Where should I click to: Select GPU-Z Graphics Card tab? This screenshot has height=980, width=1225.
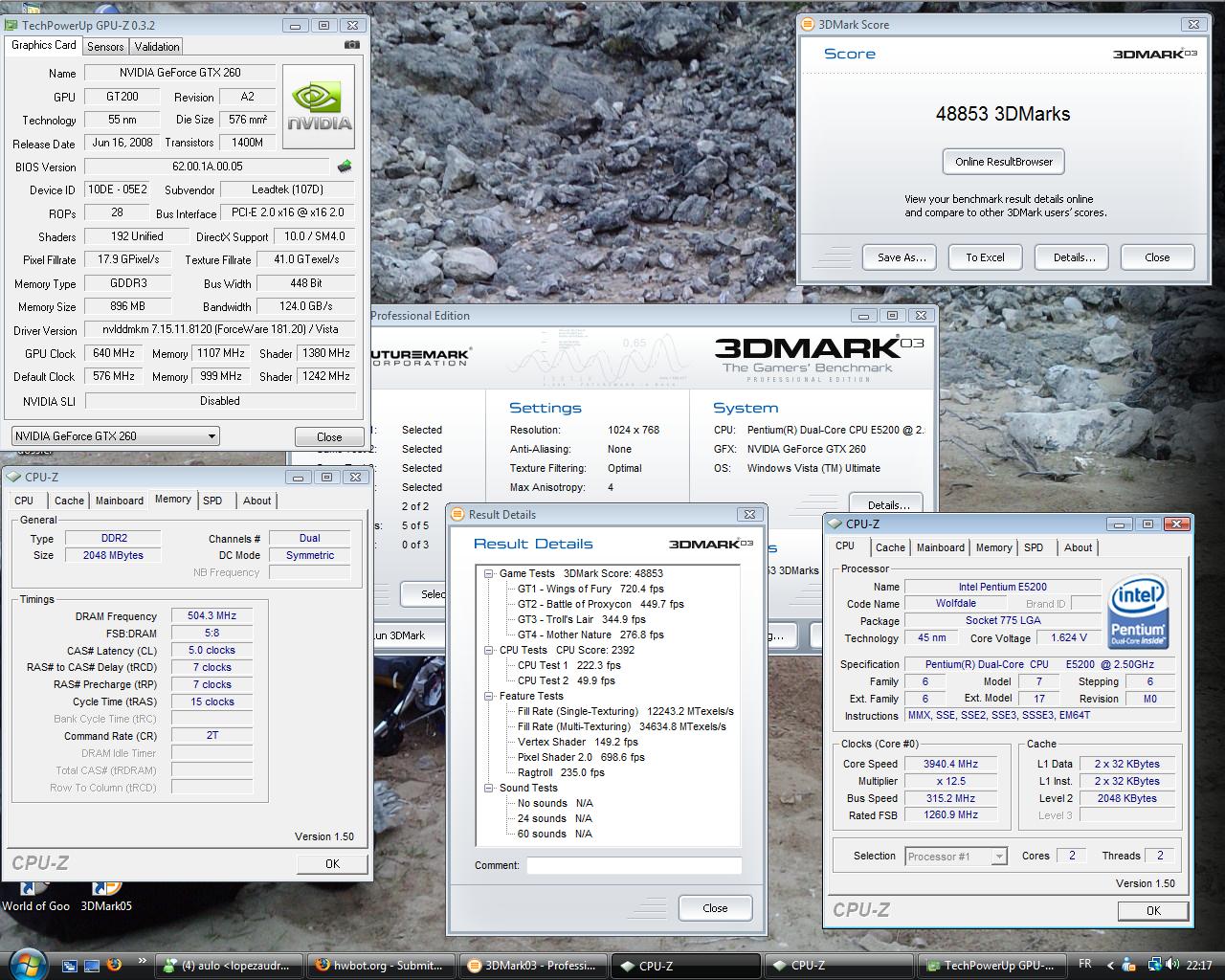pyautogui.click(x=43, y=45)
